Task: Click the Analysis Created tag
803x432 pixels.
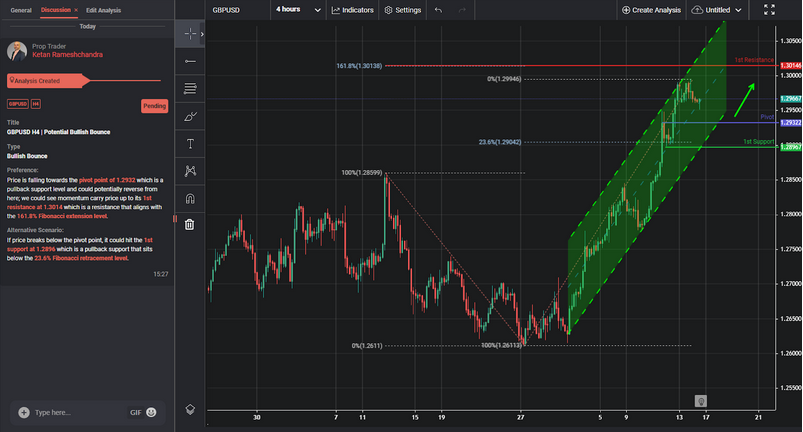Action: point(48,81)
